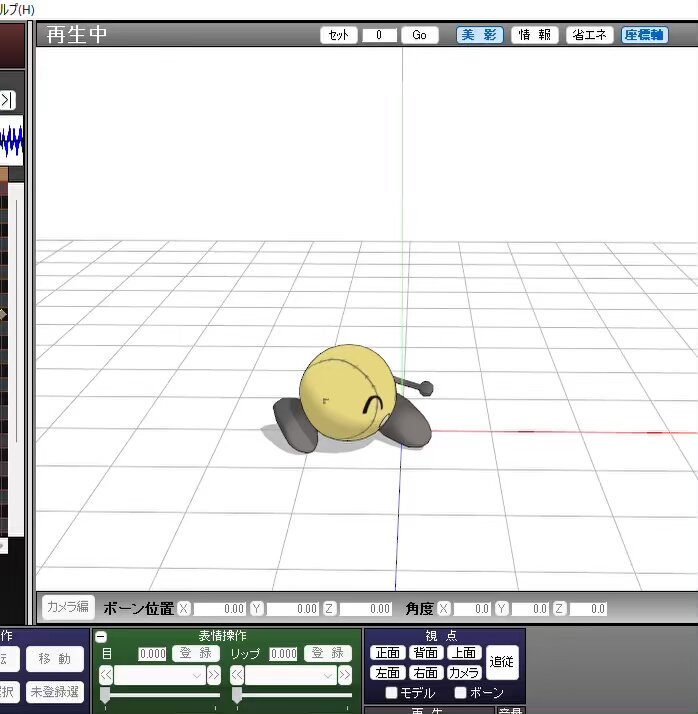Click the リップ morph value field 0.000
Image resolution: width=698 pixels, height=714 pixels.
[x=283, y=654]
